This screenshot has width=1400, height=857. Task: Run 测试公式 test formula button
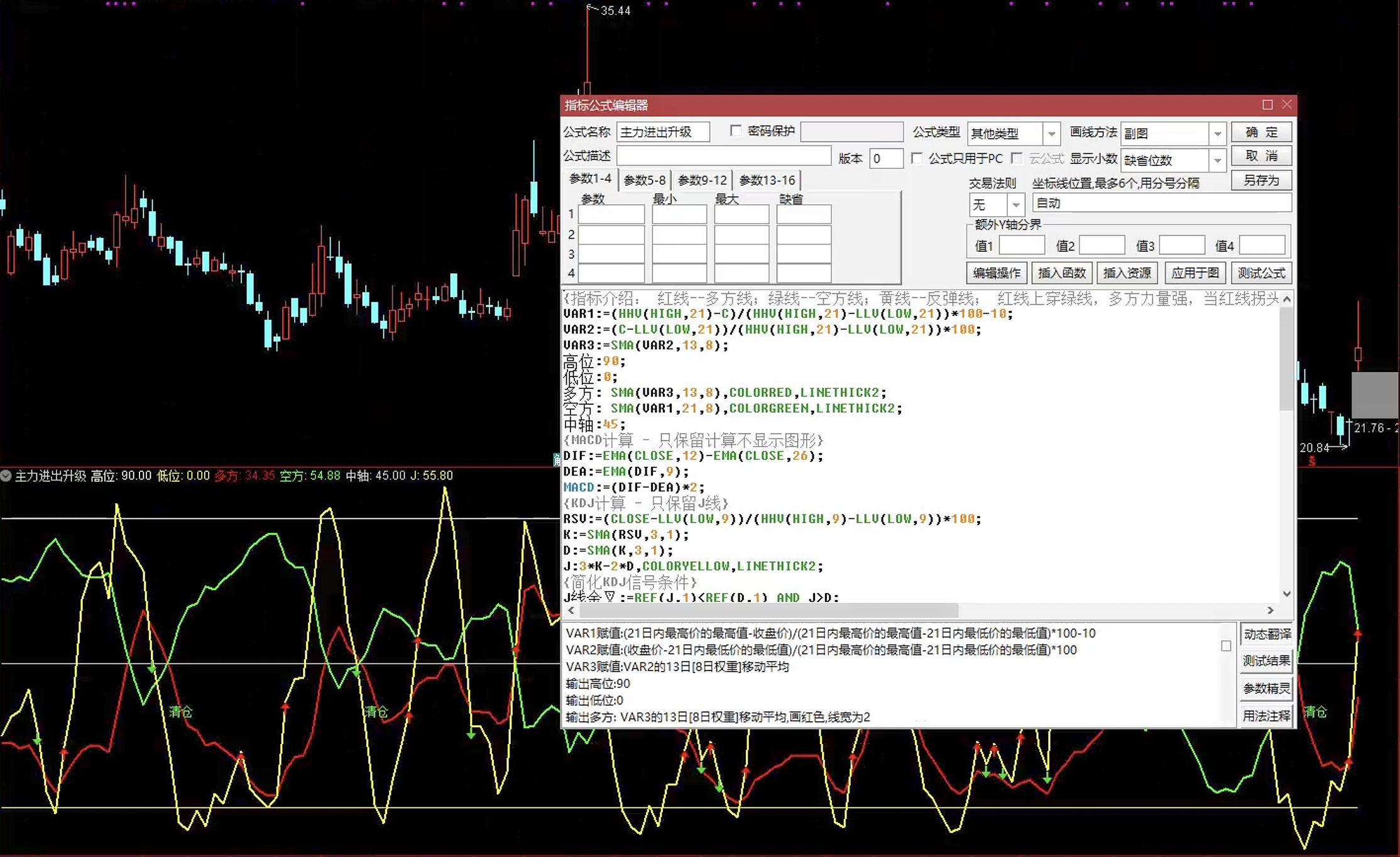point(1261,273)
